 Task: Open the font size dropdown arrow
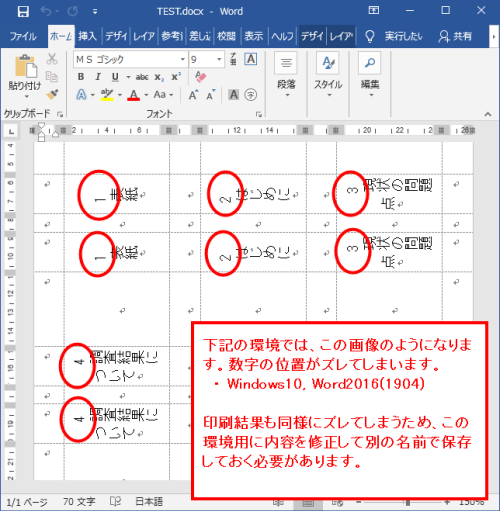[219, 59]
